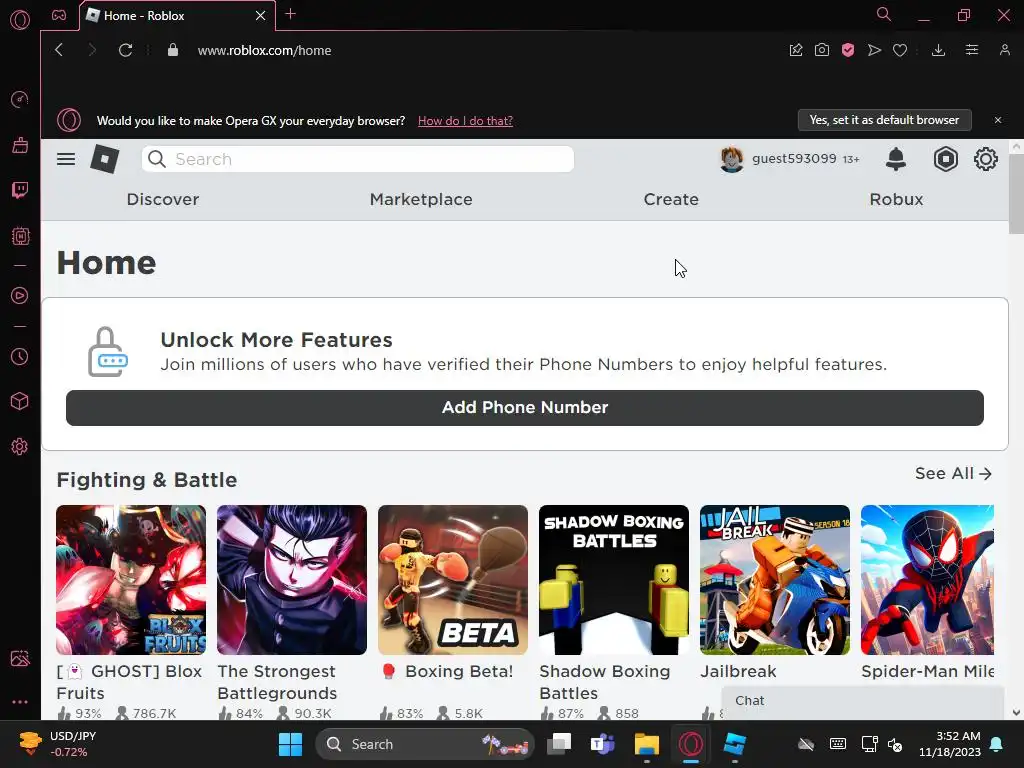
Task: Click the Roblox logo icon
Action: (x=104, y=159)
